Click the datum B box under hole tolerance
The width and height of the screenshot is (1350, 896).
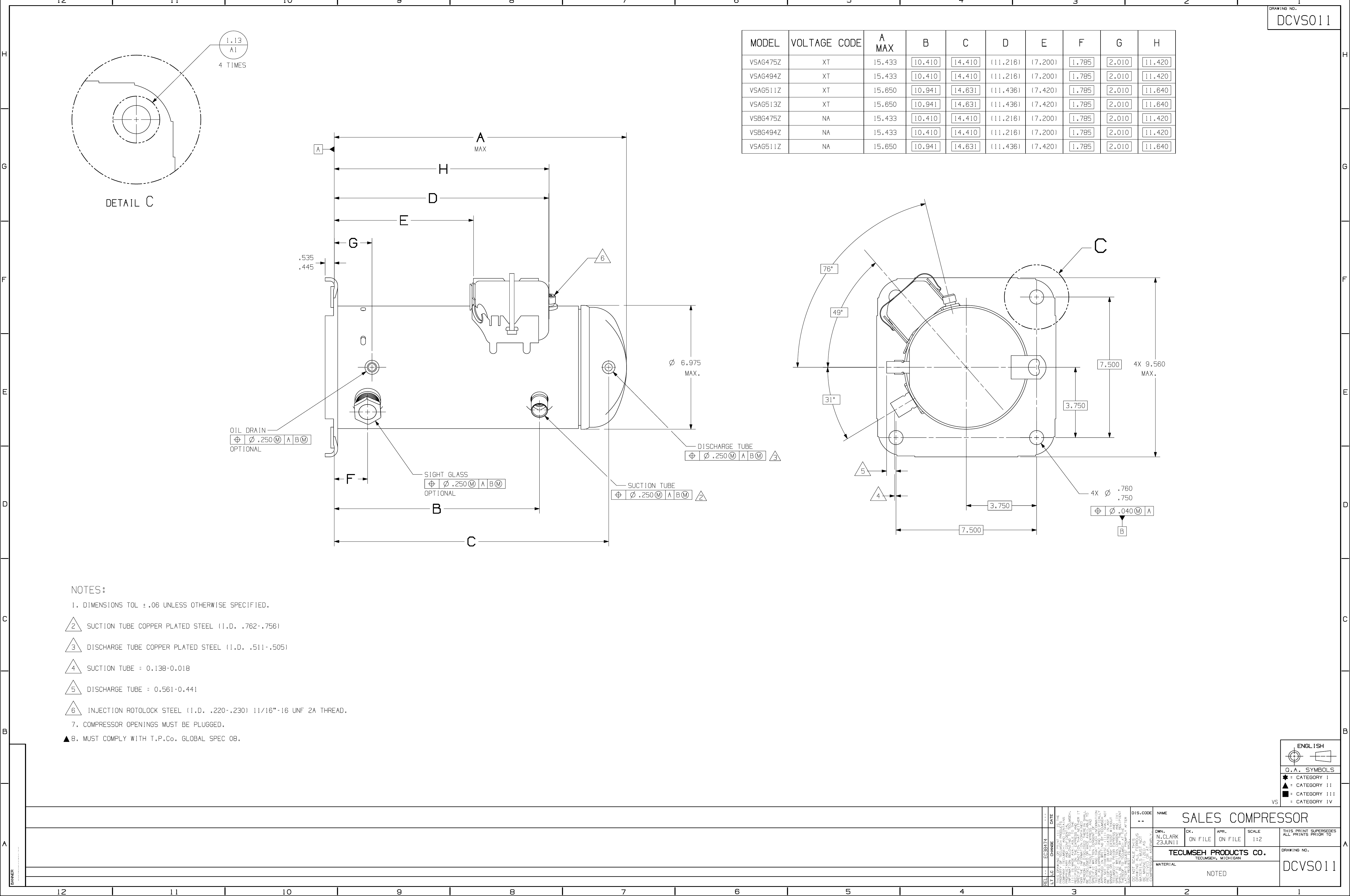click(x=1121, y=531)
